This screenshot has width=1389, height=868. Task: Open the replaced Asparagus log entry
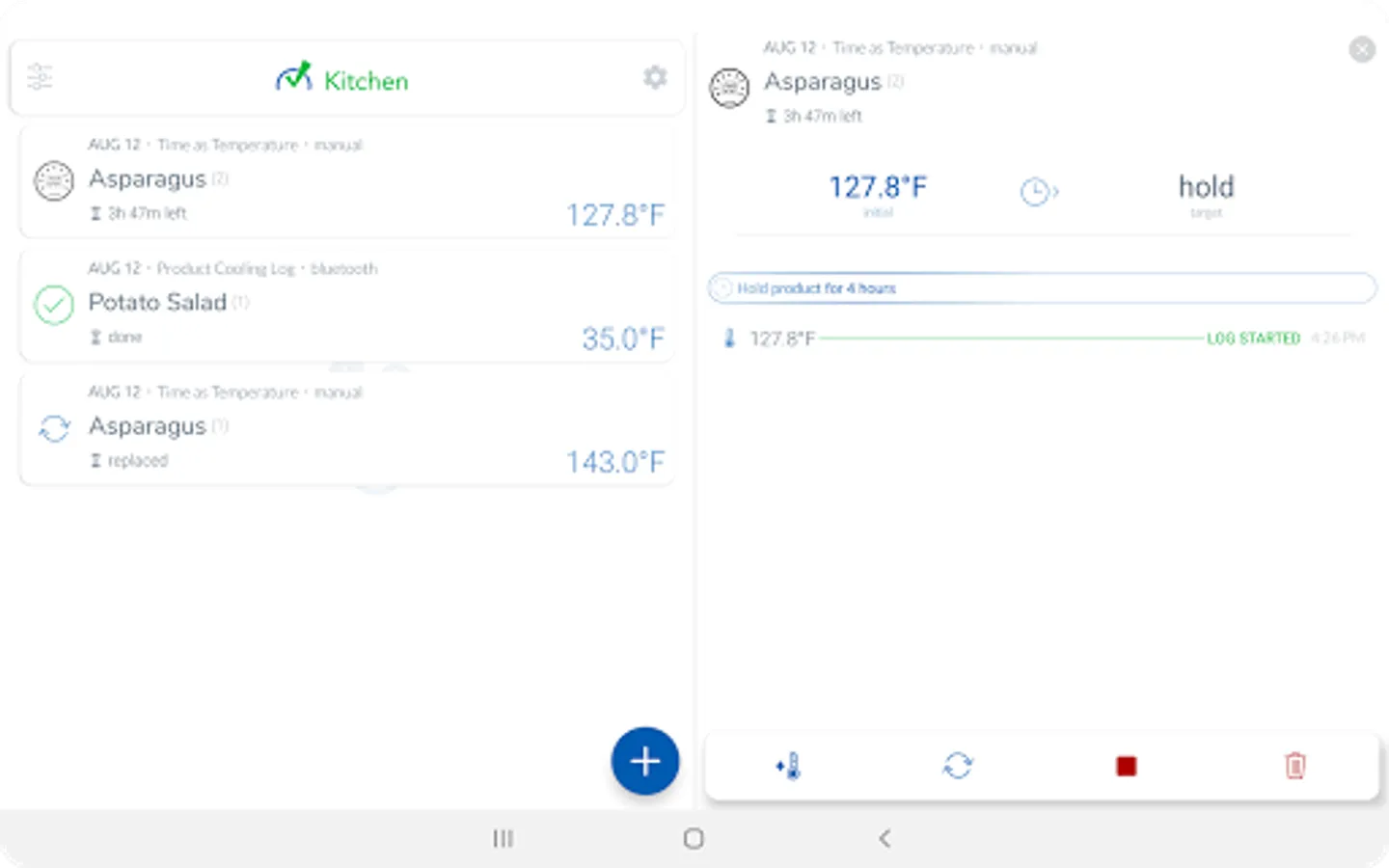tap(347, 429)
